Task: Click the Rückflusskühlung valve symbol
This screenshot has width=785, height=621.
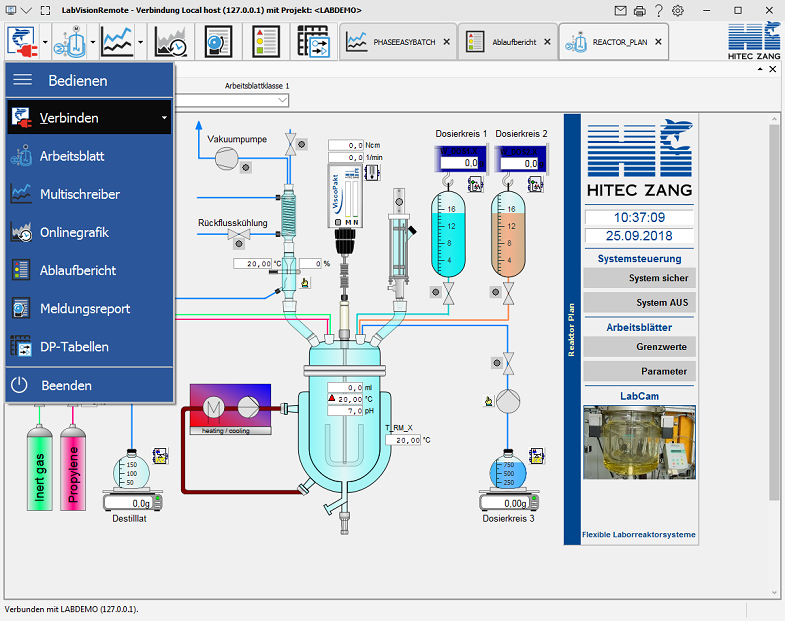Action: point(239,233)
